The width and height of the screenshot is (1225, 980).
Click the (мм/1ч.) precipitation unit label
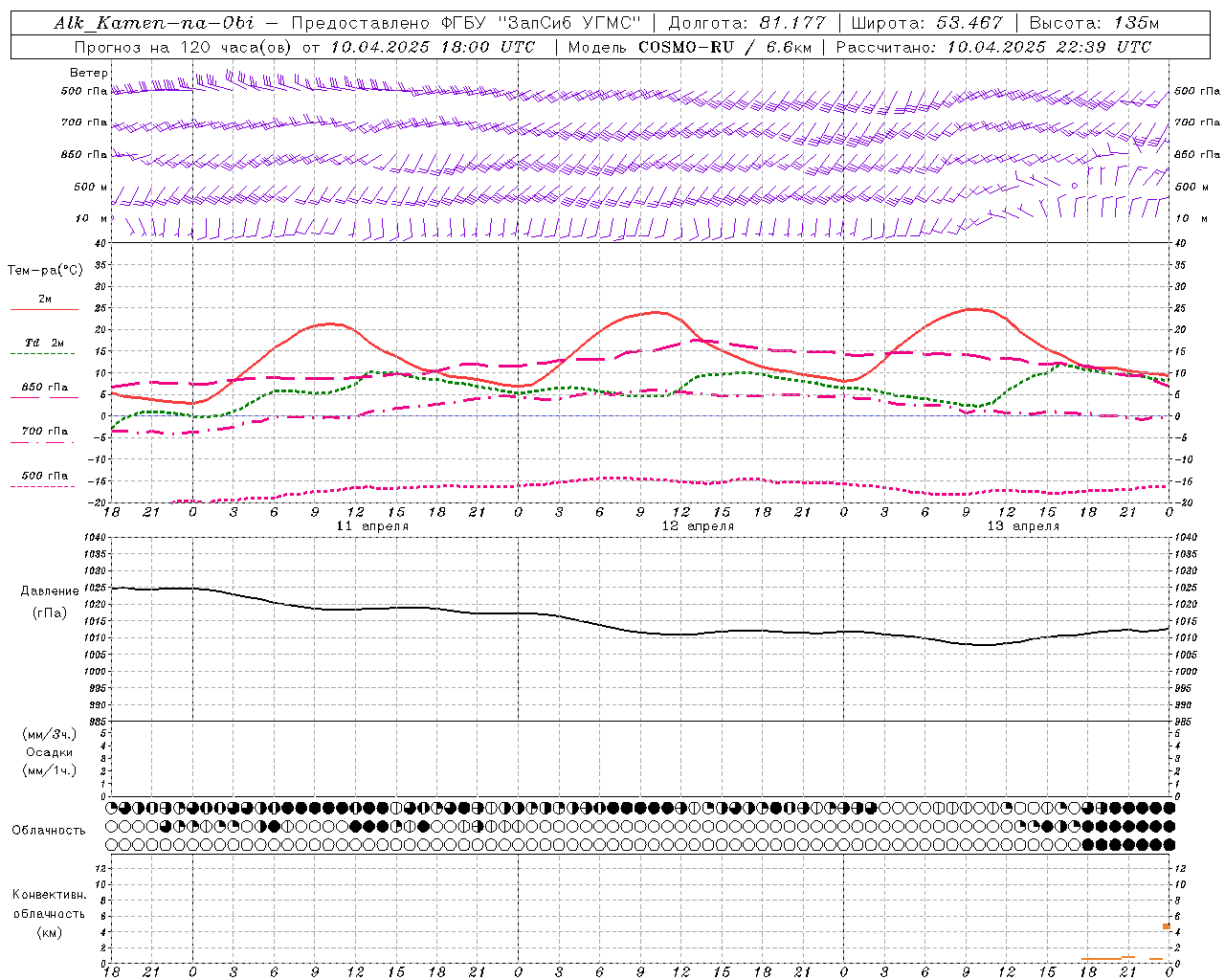click(50, 770)
